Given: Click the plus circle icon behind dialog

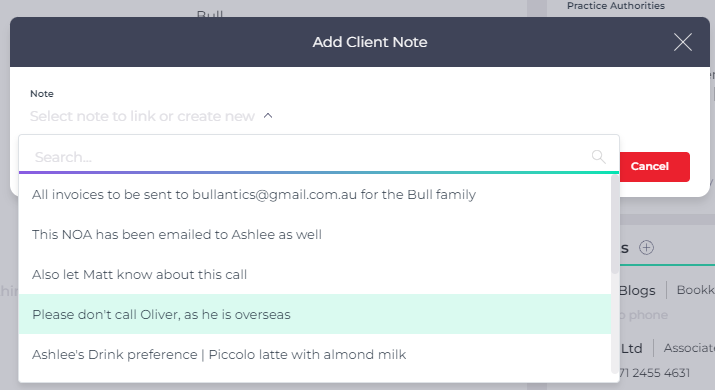Looking at the screenshot, I should 646,248.
